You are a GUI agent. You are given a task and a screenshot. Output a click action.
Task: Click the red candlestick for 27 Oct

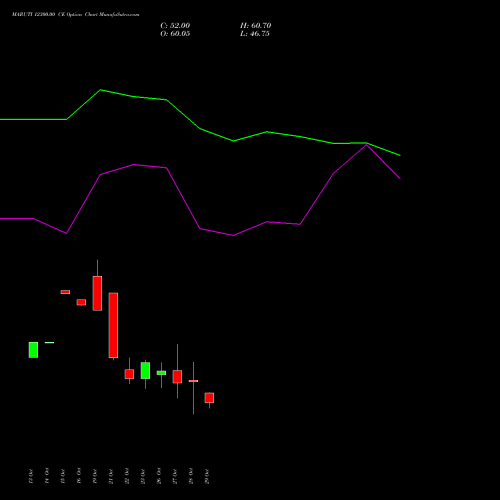(x=177, y=377)
